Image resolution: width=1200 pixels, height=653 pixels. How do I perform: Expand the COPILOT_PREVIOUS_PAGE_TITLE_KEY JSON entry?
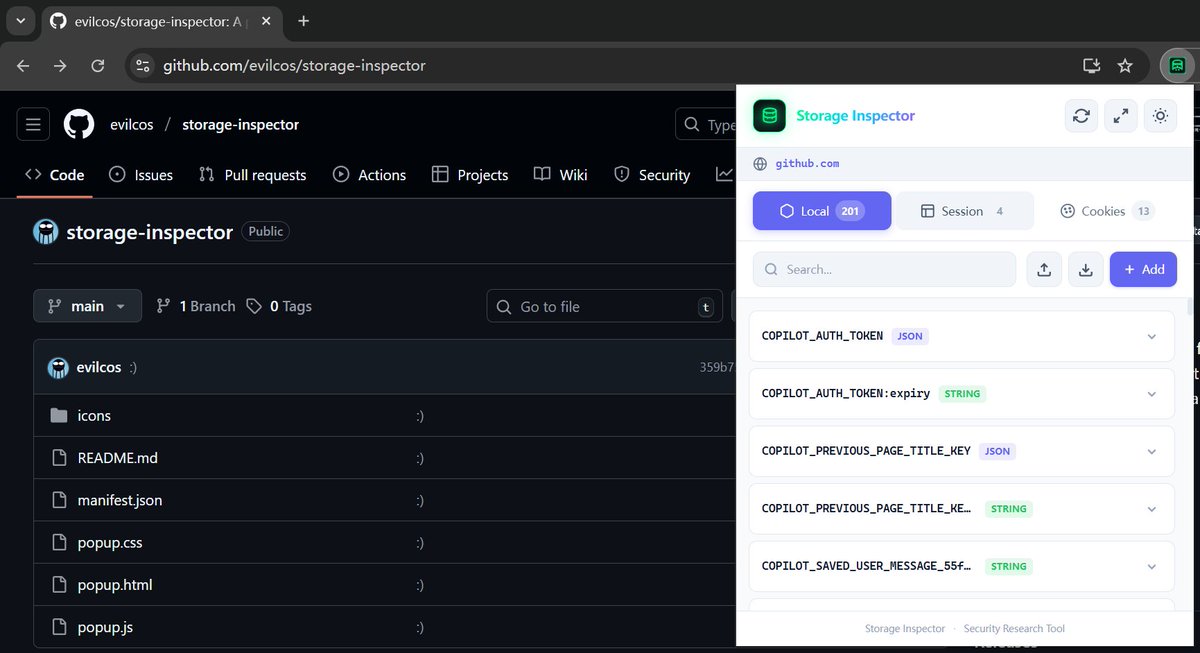point(1151,451)
